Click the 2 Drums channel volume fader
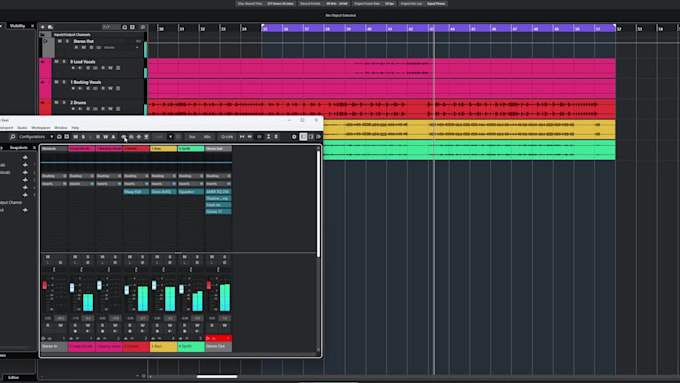The height and width of the screenshot is (383, 680). pyautogui.click(x=127, y=290)
